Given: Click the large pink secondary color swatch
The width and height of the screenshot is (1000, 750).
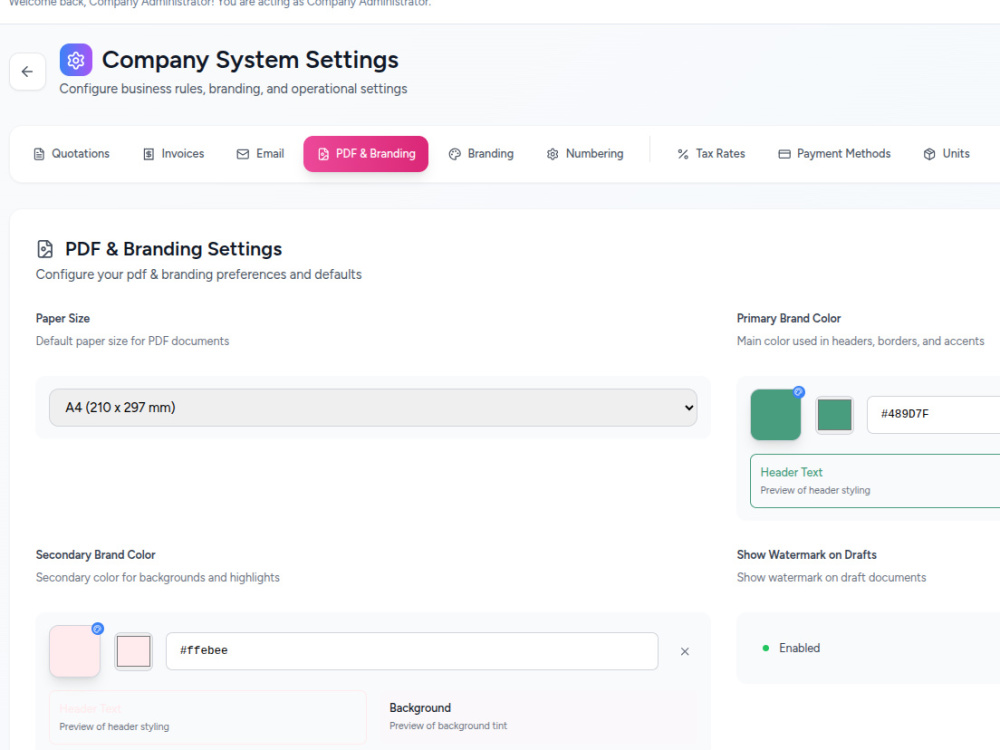Looking at the screenshot, I should [x=75, y=651].
